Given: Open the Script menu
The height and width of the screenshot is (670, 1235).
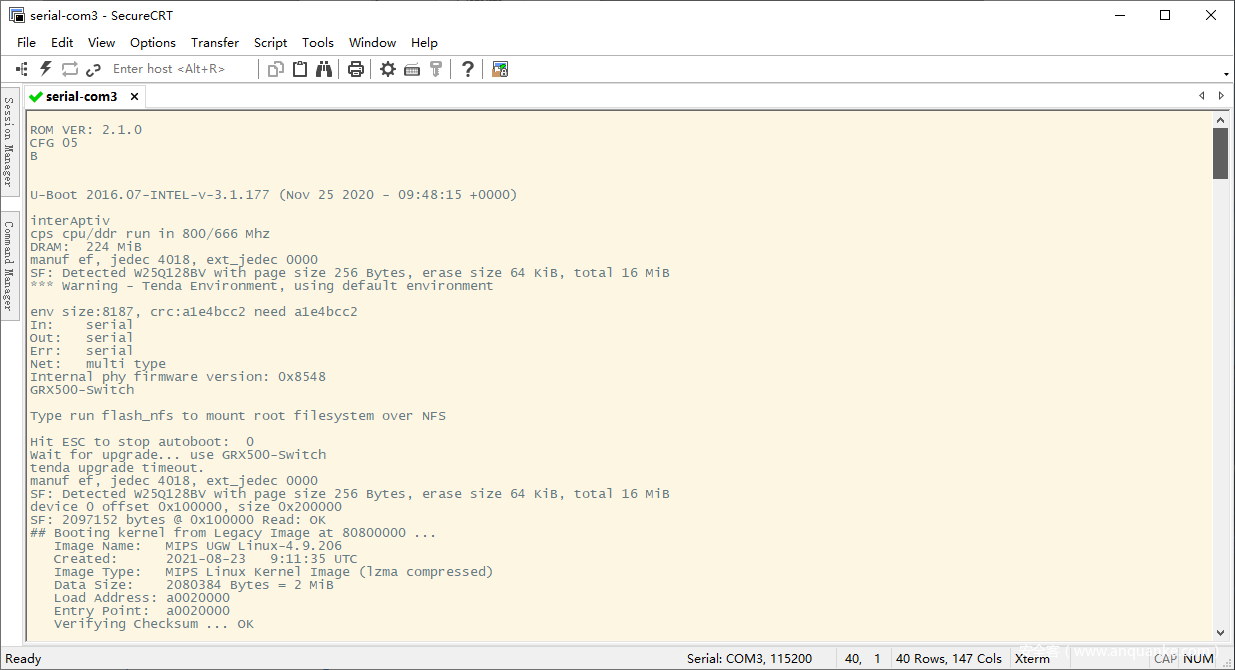Looking at the screenshot, I should point(270,42).
